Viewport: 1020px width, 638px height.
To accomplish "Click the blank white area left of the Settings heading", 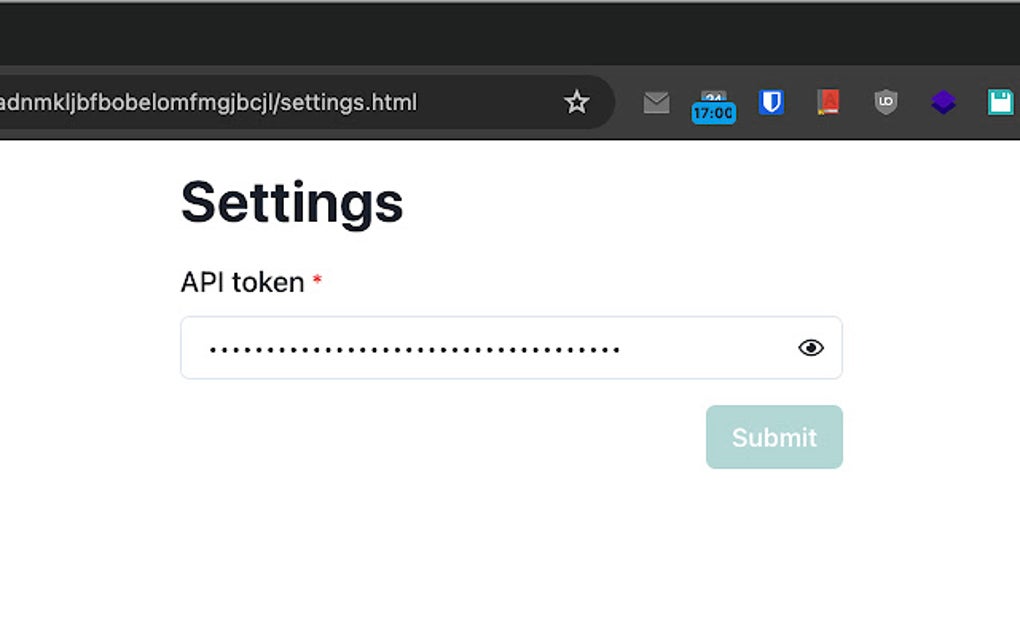I will pyautogui.click(x=80, y=202).
